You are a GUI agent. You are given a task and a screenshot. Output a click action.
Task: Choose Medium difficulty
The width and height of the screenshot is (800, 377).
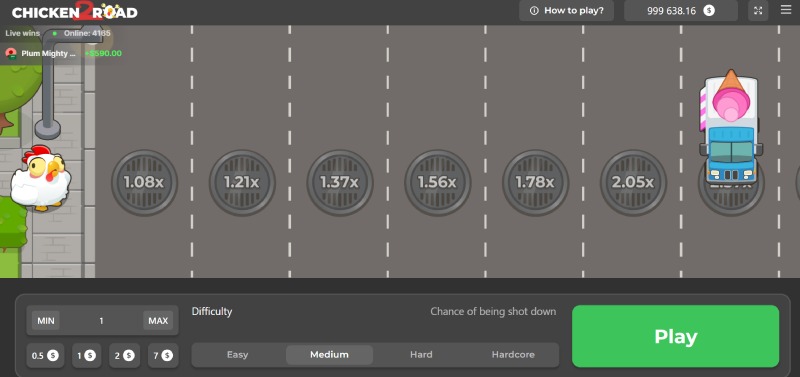[330, 355]
